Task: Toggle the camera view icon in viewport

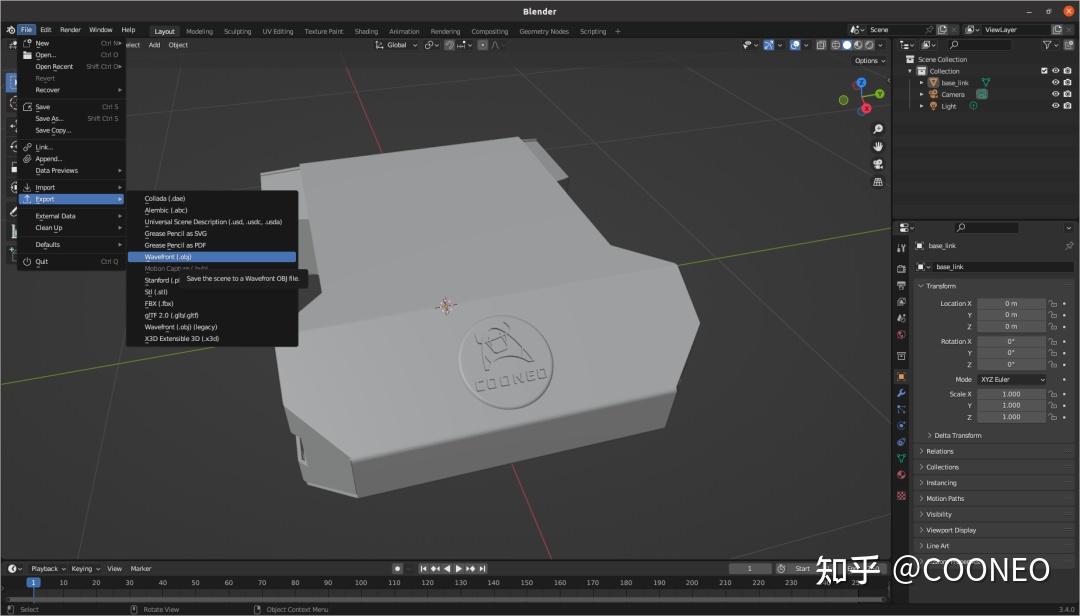Action: (x=878, y=164)
